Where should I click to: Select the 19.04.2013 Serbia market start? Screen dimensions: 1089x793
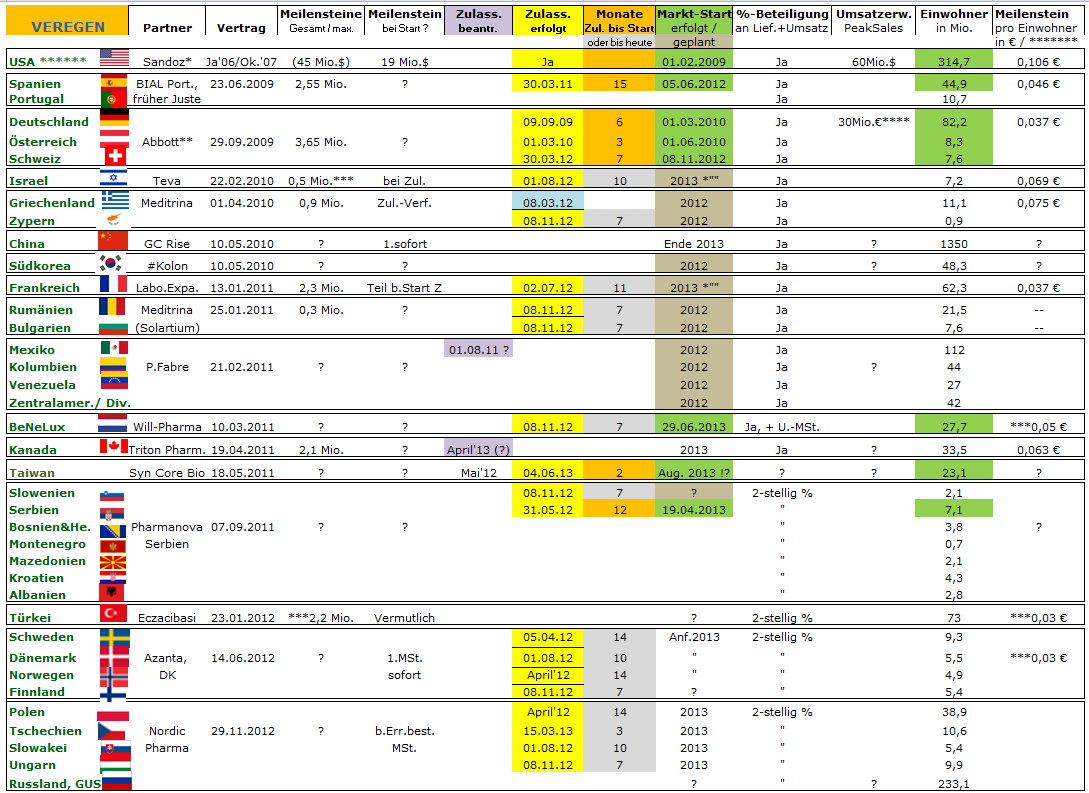(694, 509)
